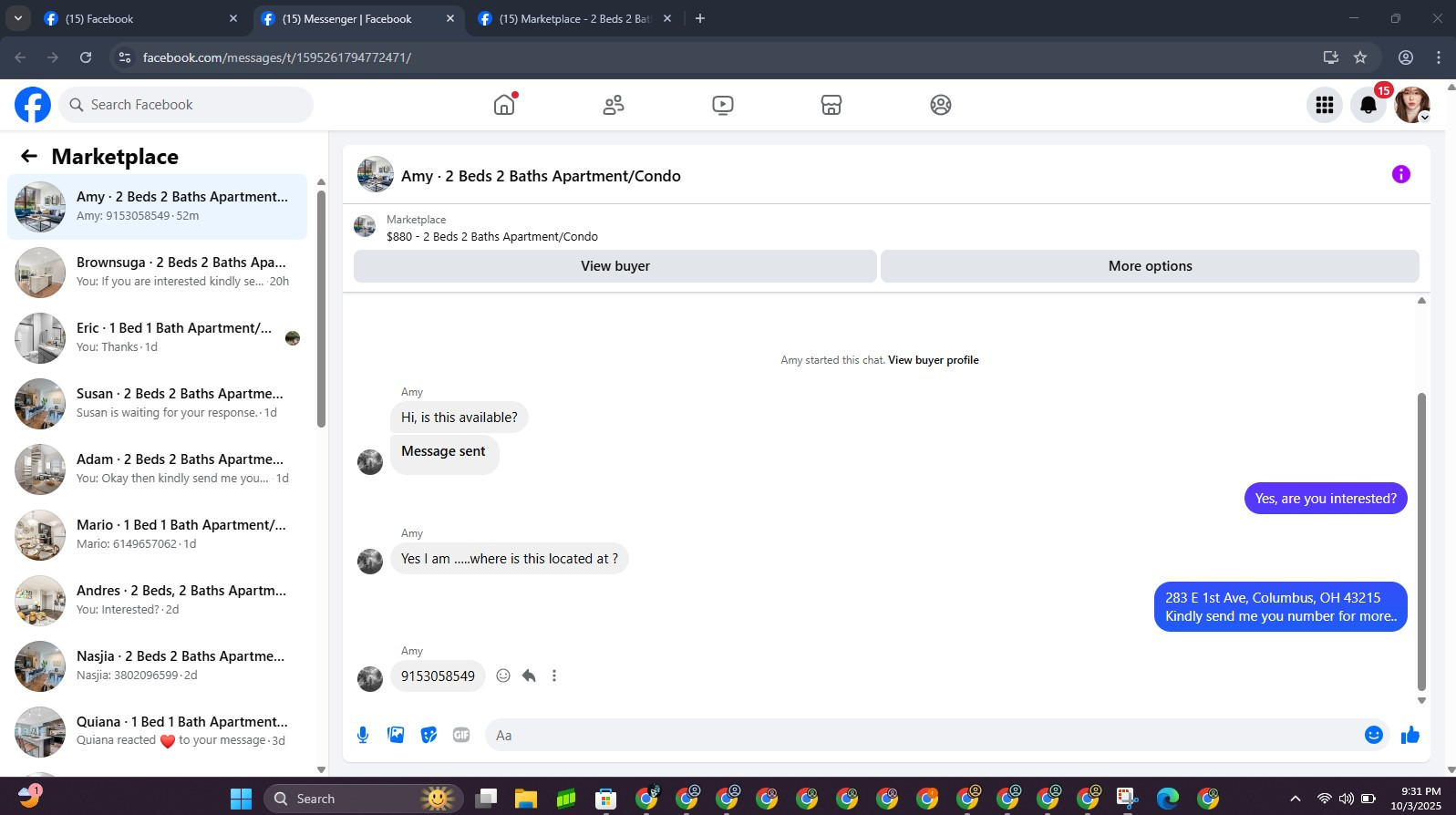Image resolution: width=1456 pixels, height=815 pixels.
Task: Show hidden system tray icons
Action: pyautogui.click(x=1295, y=799)
